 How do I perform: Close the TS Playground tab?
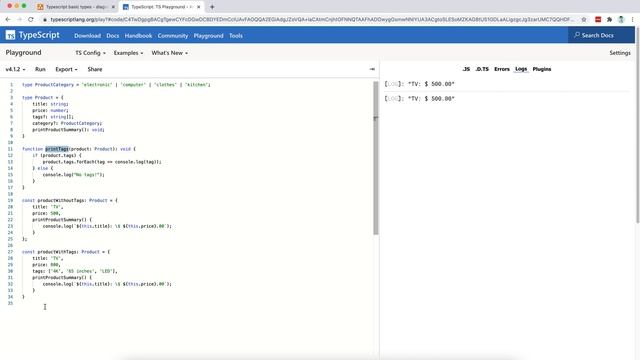tap(199, 7)
